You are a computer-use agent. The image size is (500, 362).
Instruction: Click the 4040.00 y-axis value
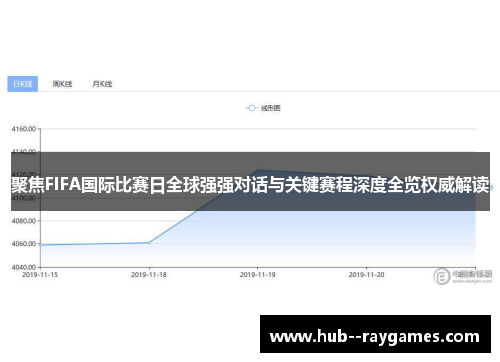[24, 267]
